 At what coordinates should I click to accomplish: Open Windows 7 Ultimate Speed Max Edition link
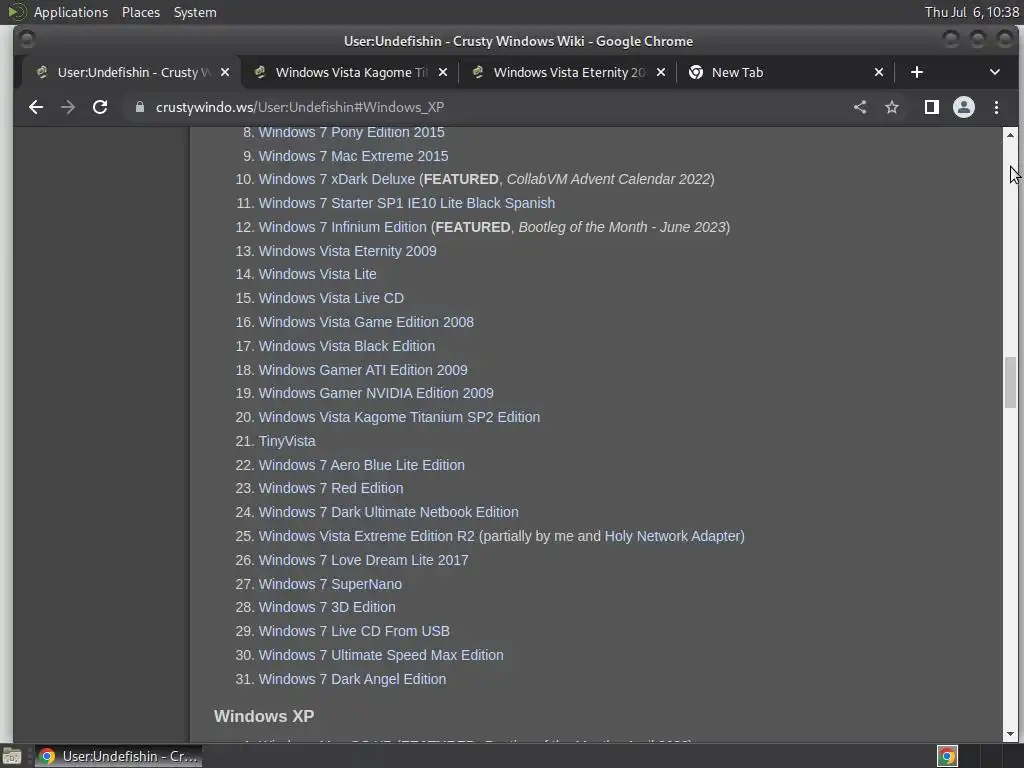click(381, 655)
